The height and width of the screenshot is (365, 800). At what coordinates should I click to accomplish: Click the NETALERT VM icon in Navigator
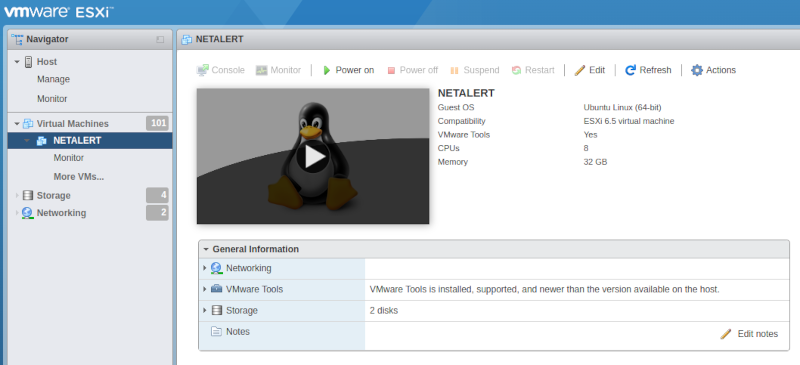coord(42,141)
